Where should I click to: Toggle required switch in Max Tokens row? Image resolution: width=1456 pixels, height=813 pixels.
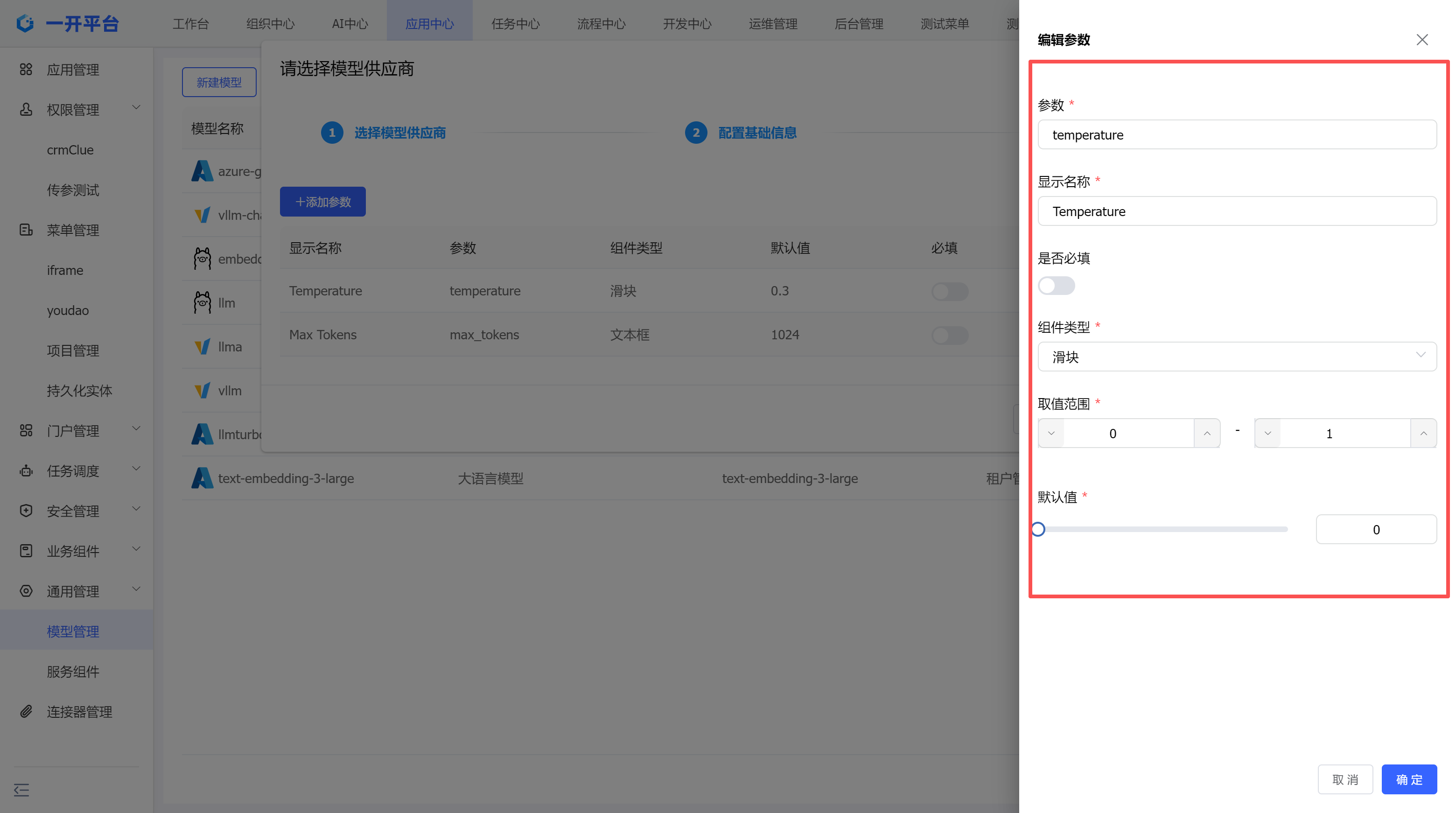pos(950,335)
